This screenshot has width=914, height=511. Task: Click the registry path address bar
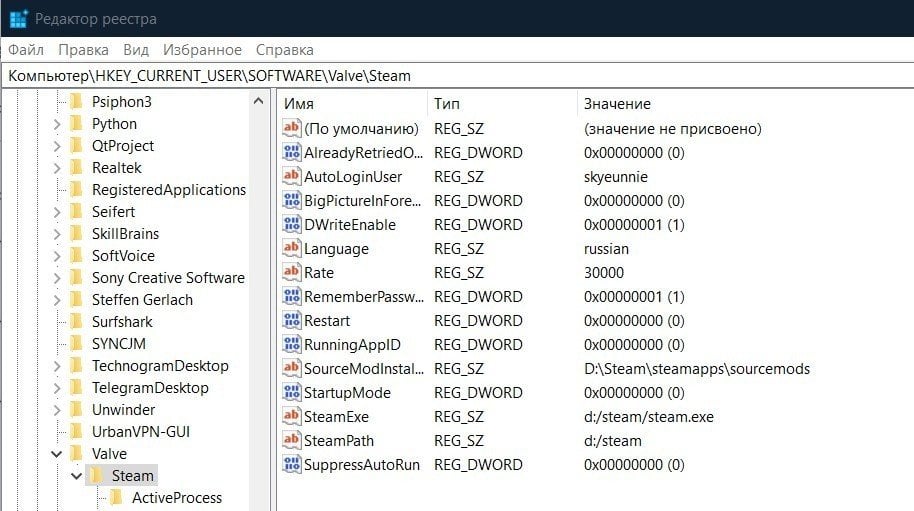(x=457, y=76)
